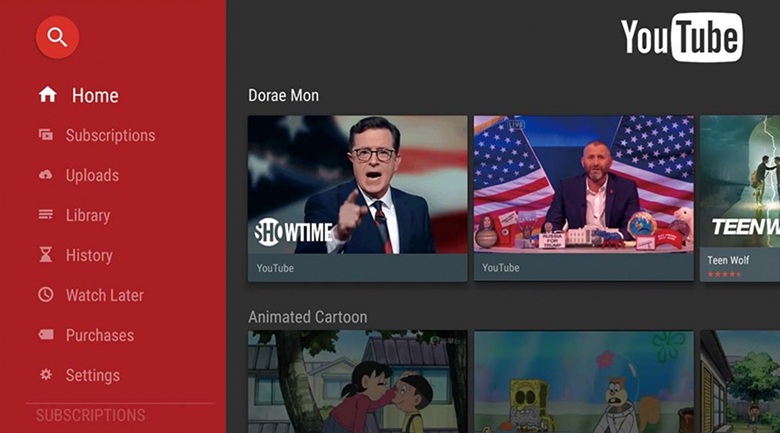The image size is (780, 433).
Task: Open Subscriptions menu item
Action: click(97, 135)
